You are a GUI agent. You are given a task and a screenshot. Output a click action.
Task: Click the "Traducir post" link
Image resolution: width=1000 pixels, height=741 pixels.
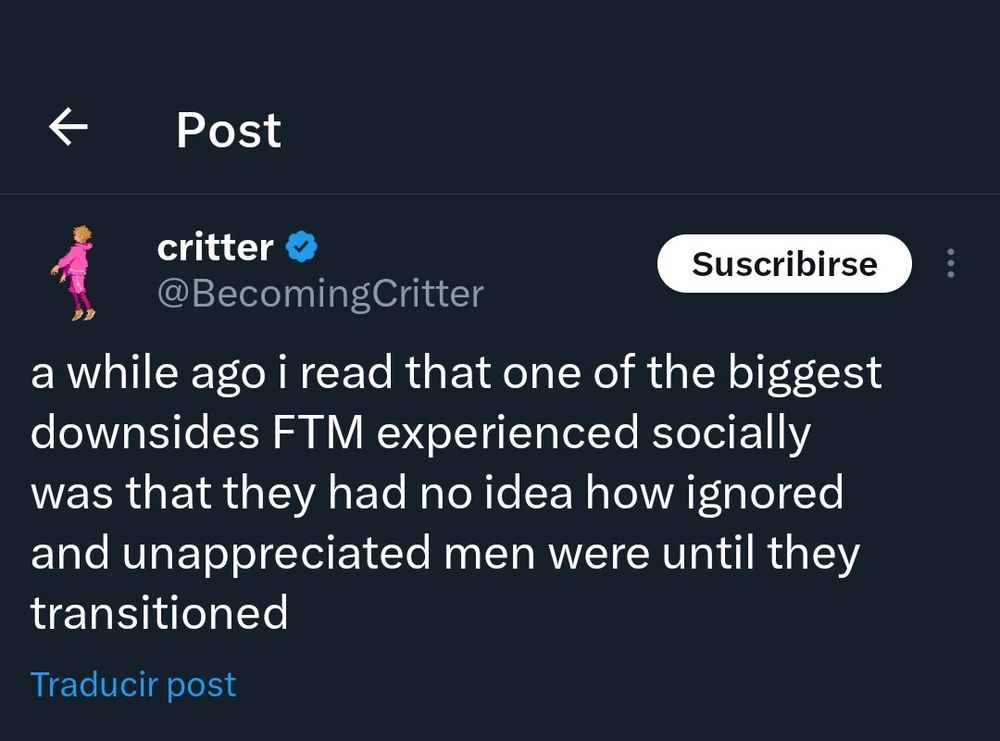pyautogui.click(x=134, y=685)
